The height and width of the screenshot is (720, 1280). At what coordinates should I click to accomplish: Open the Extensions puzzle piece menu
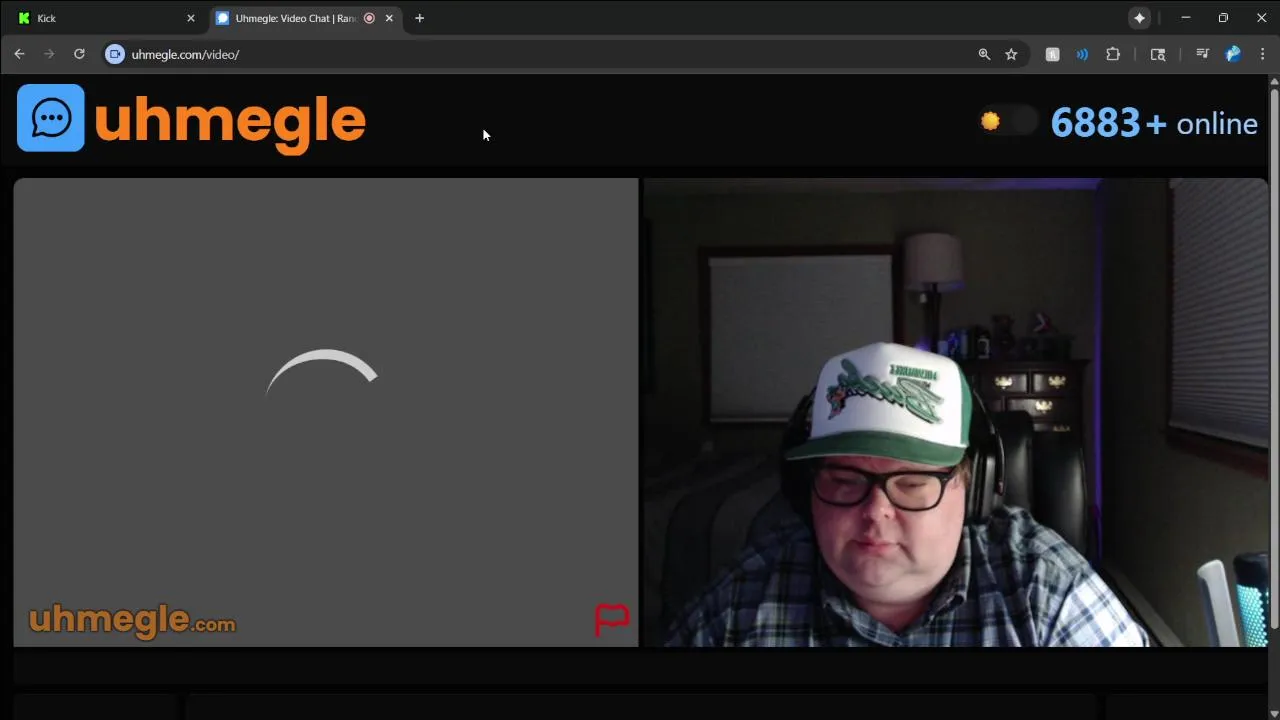pos(1113,55)
